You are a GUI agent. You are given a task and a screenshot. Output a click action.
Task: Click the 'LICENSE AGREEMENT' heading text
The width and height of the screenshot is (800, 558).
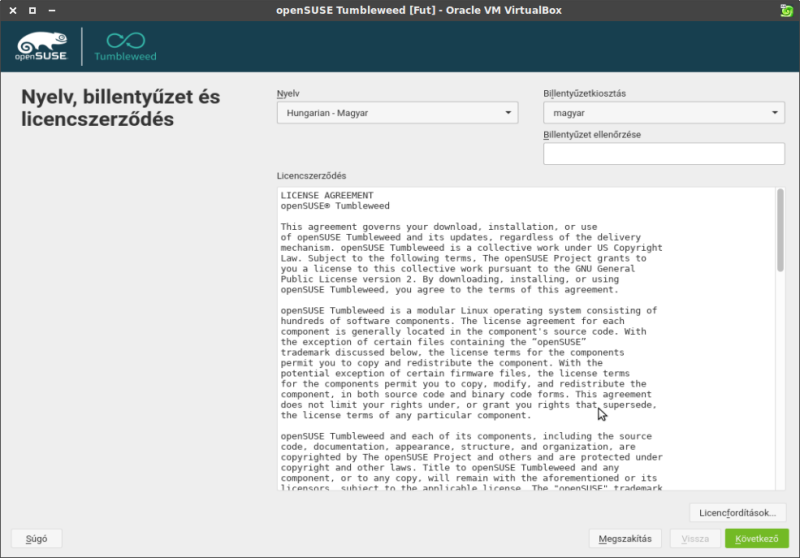[327, 195]
